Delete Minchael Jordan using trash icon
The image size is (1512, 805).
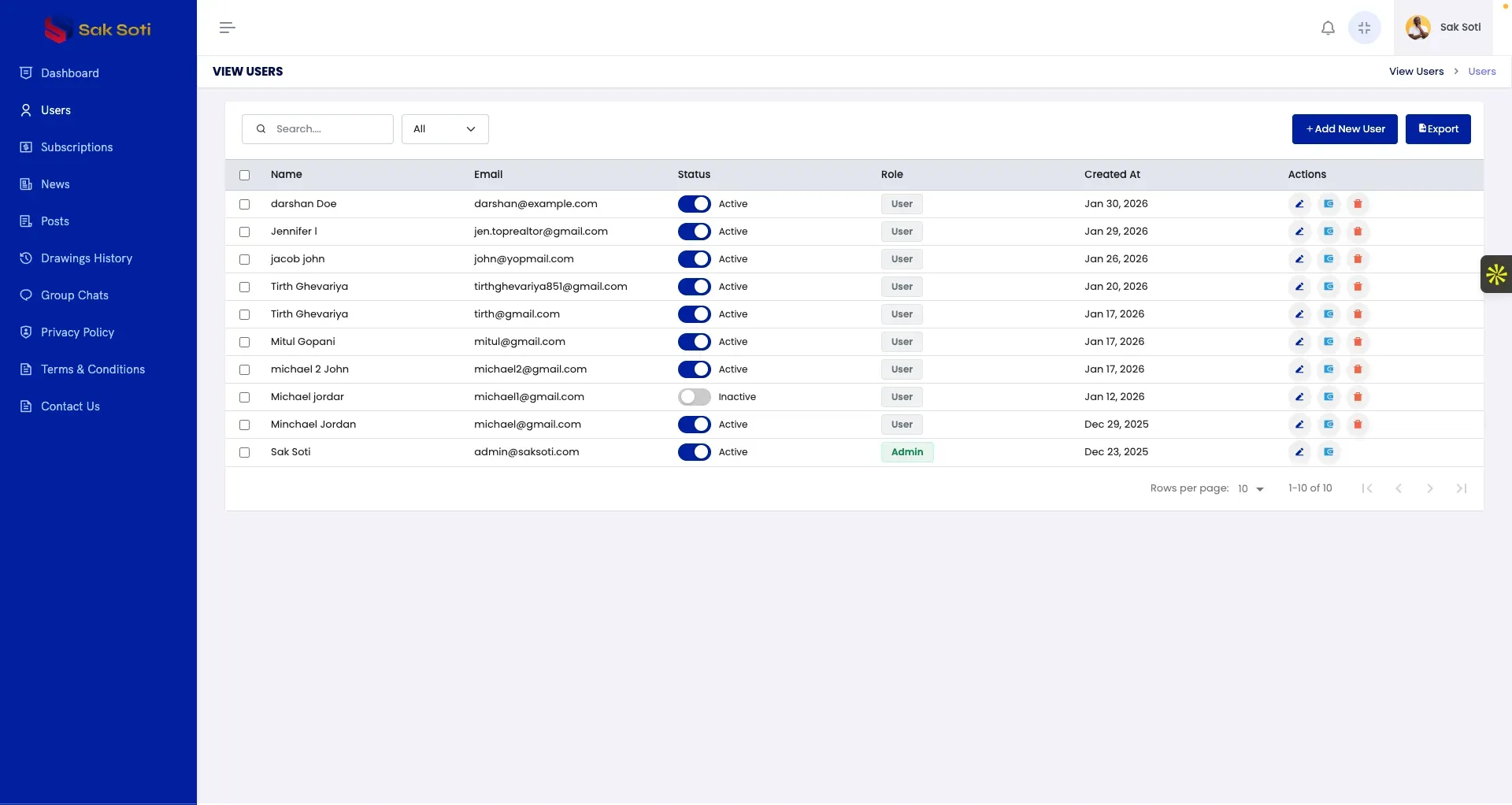coord(1358,425)
